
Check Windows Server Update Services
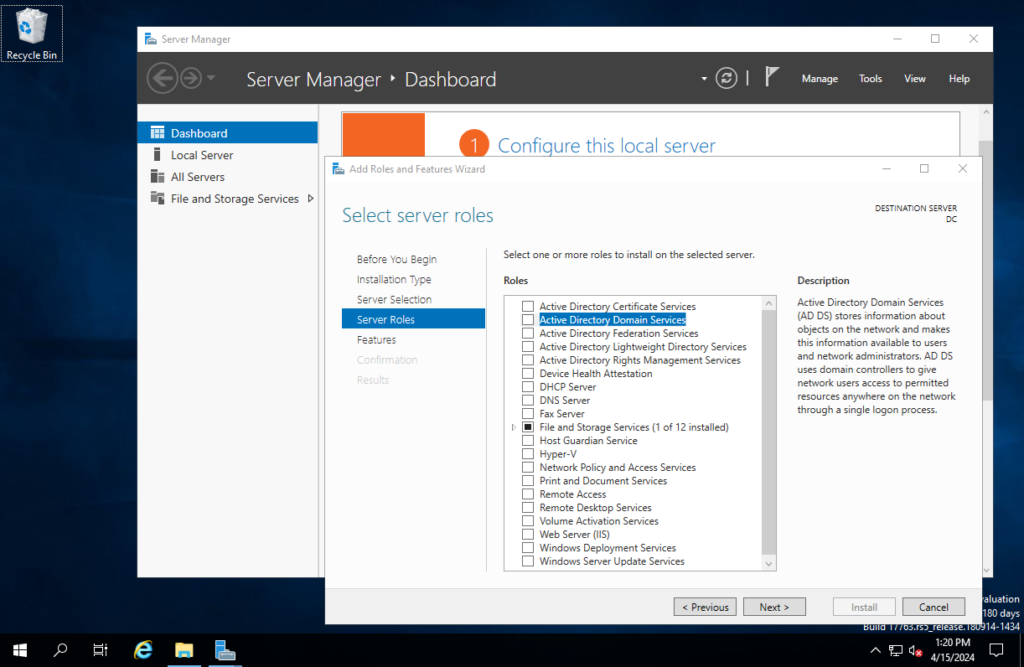(x=528, y=561)
